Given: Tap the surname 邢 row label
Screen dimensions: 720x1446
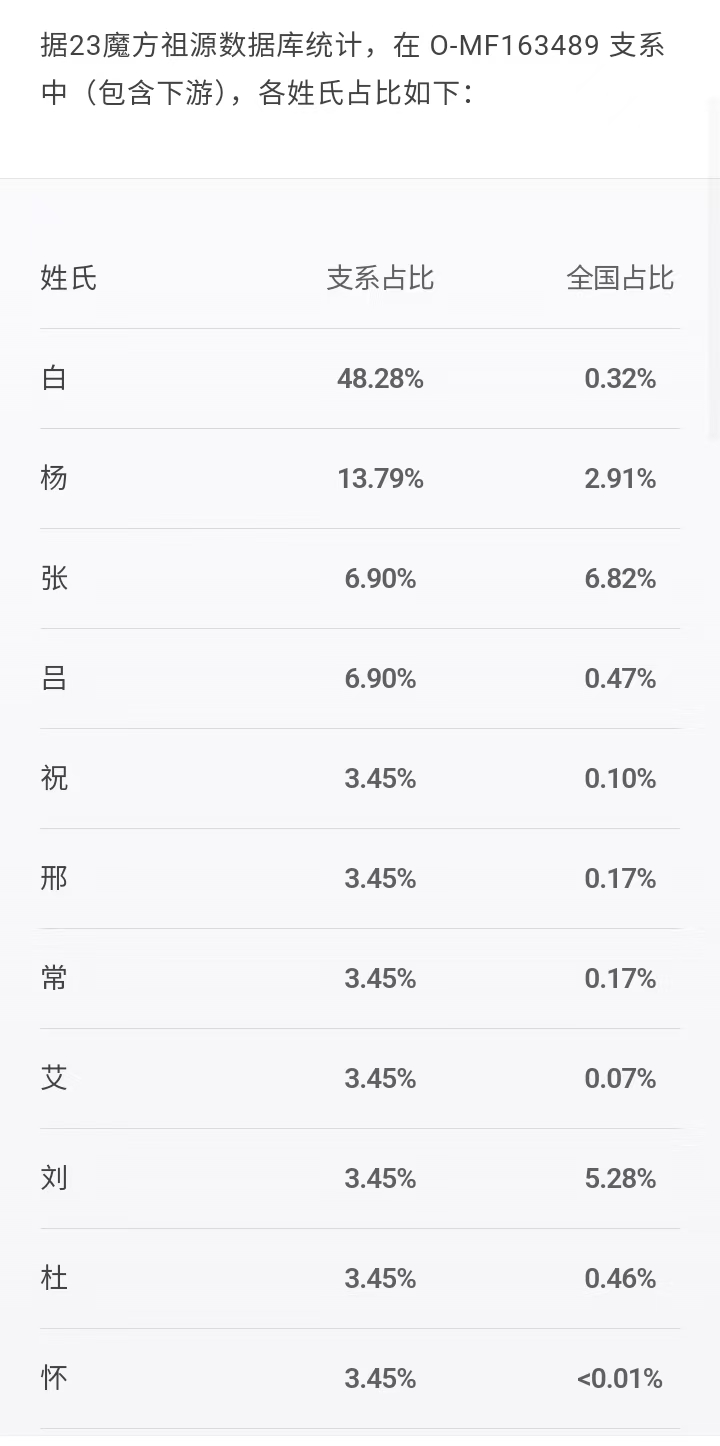Looking at the screenshot, I should coord(54,878).
